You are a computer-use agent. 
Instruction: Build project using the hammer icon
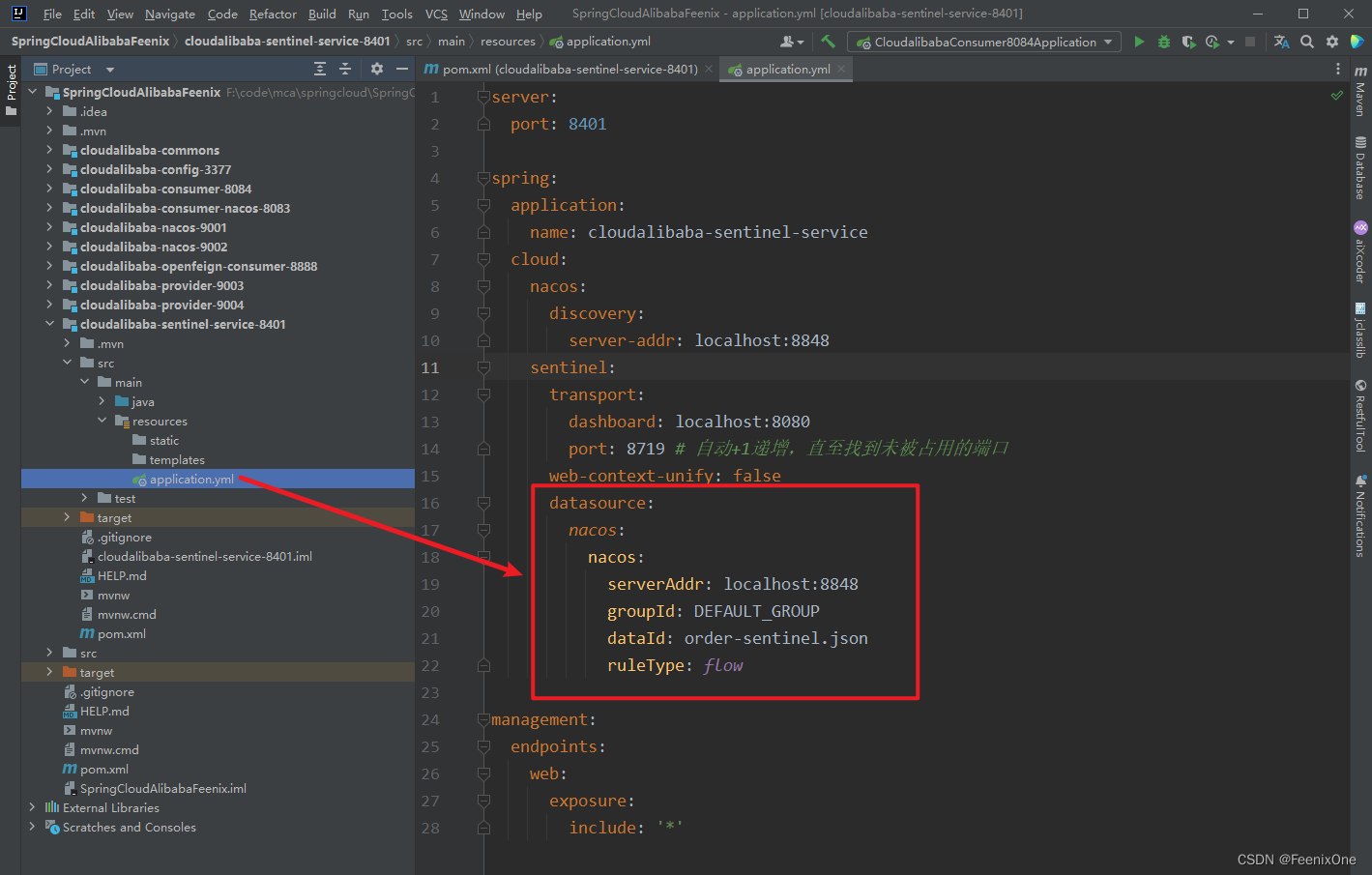tap(828, 42)
